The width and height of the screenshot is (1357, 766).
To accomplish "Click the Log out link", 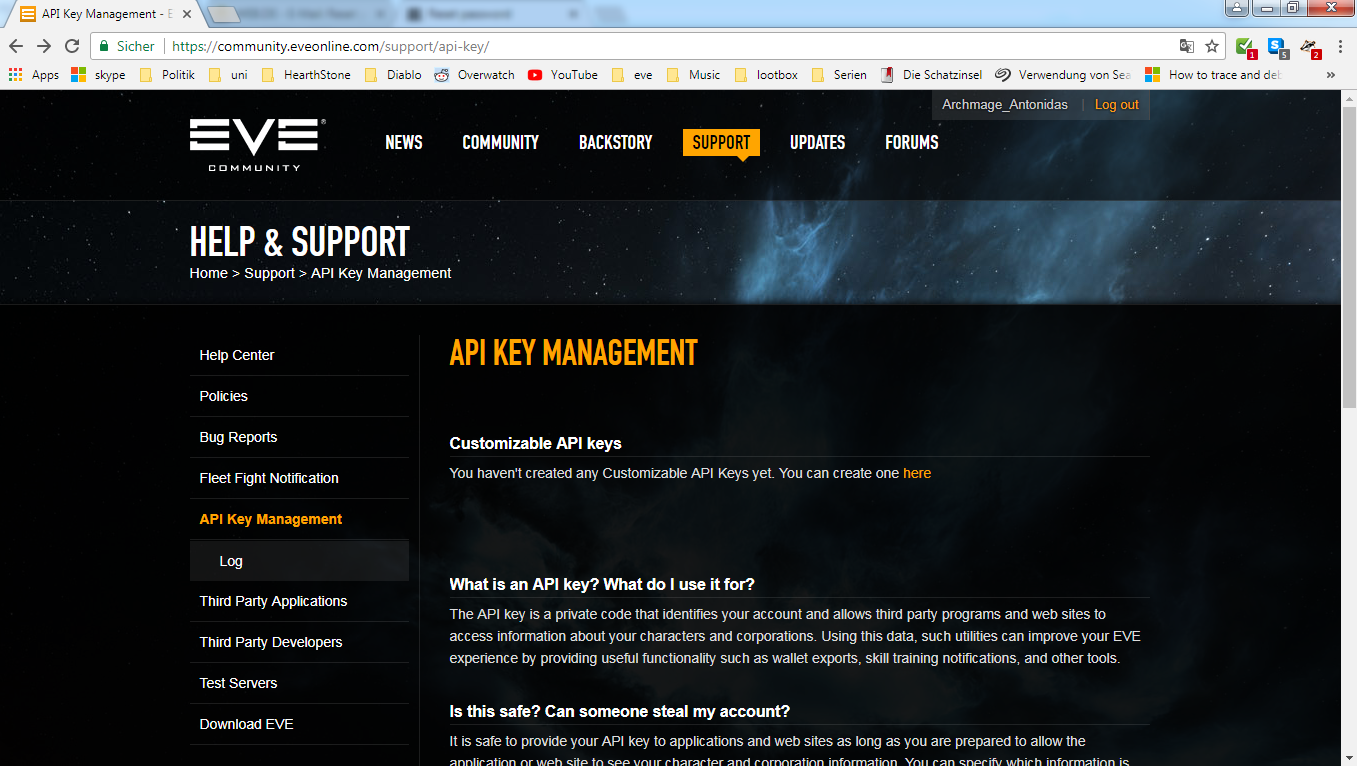I will point(1116,105).
